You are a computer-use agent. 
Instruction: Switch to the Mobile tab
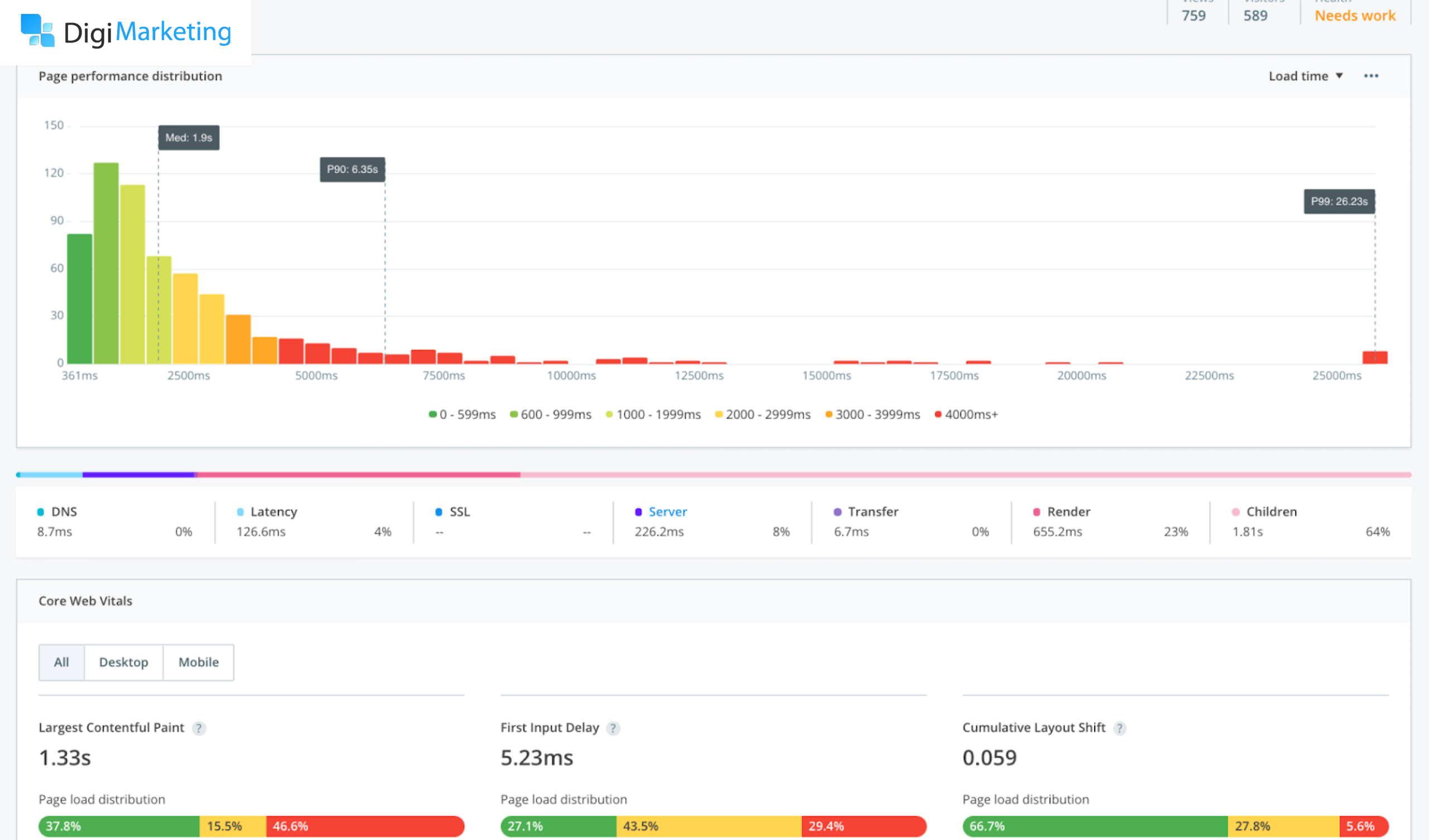click(199, 662)
